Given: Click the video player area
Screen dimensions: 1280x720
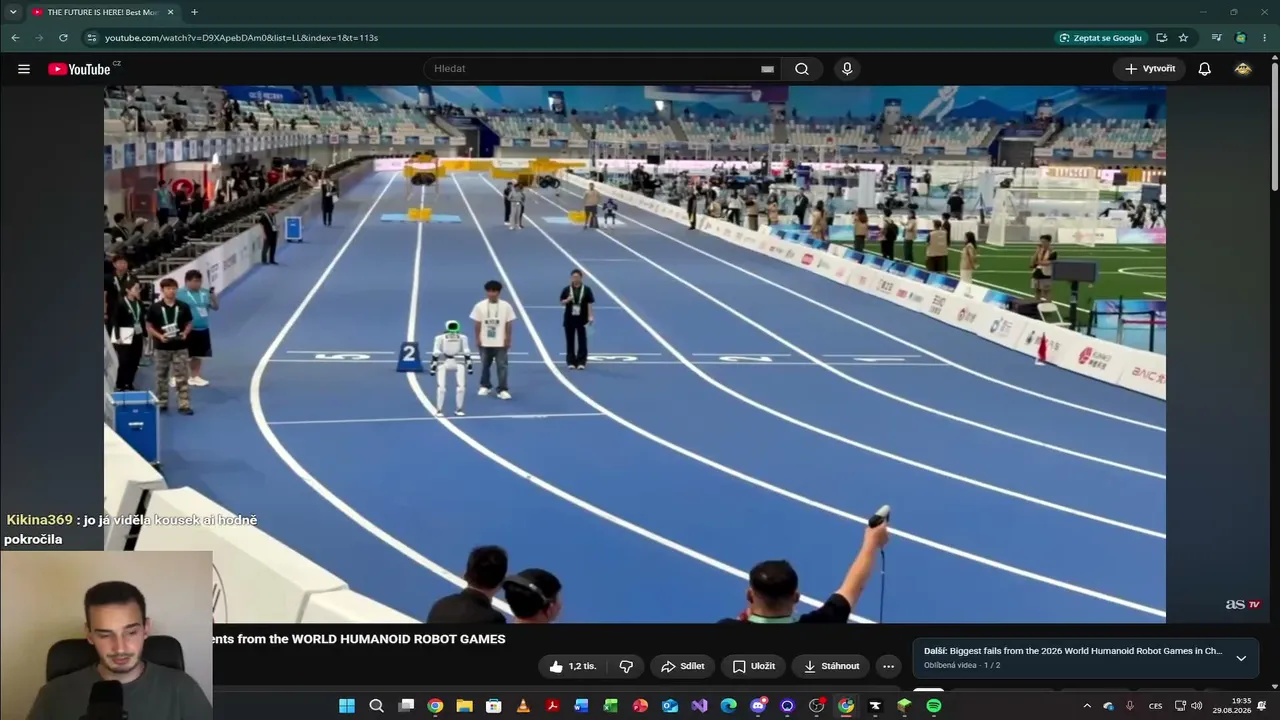Looking at the screenshot, I should coord(635,354).
